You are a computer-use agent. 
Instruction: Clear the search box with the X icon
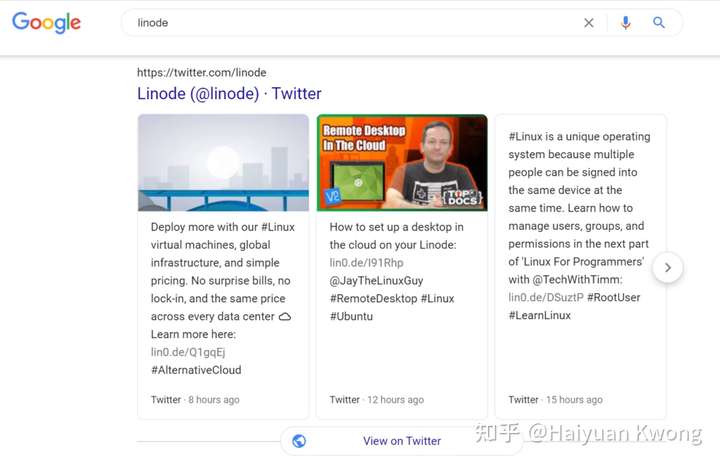[589, 22]
